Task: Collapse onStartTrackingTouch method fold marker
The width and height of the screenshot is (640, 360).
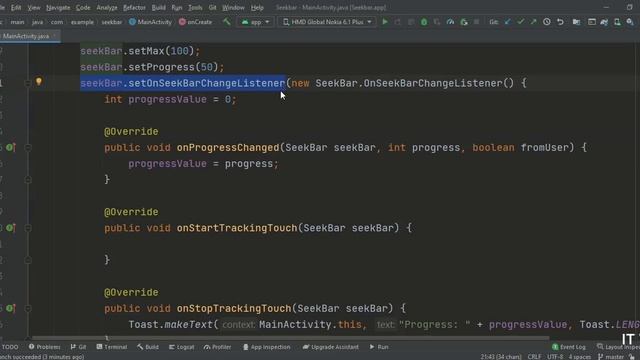Action: pyautogui.click(x=28, y=228)
